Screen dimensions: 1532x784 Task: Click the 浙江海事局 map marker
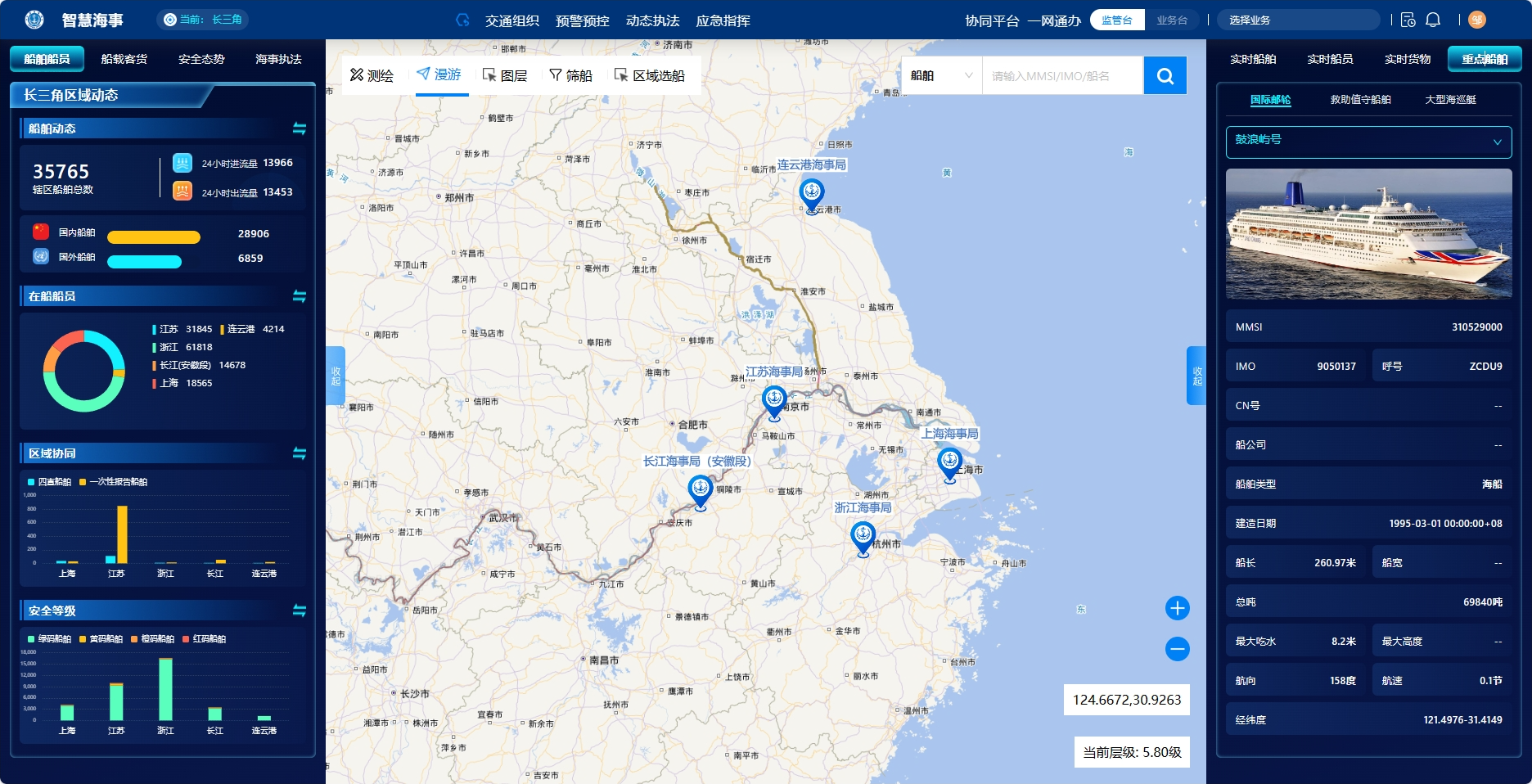[x=863, y=539]
